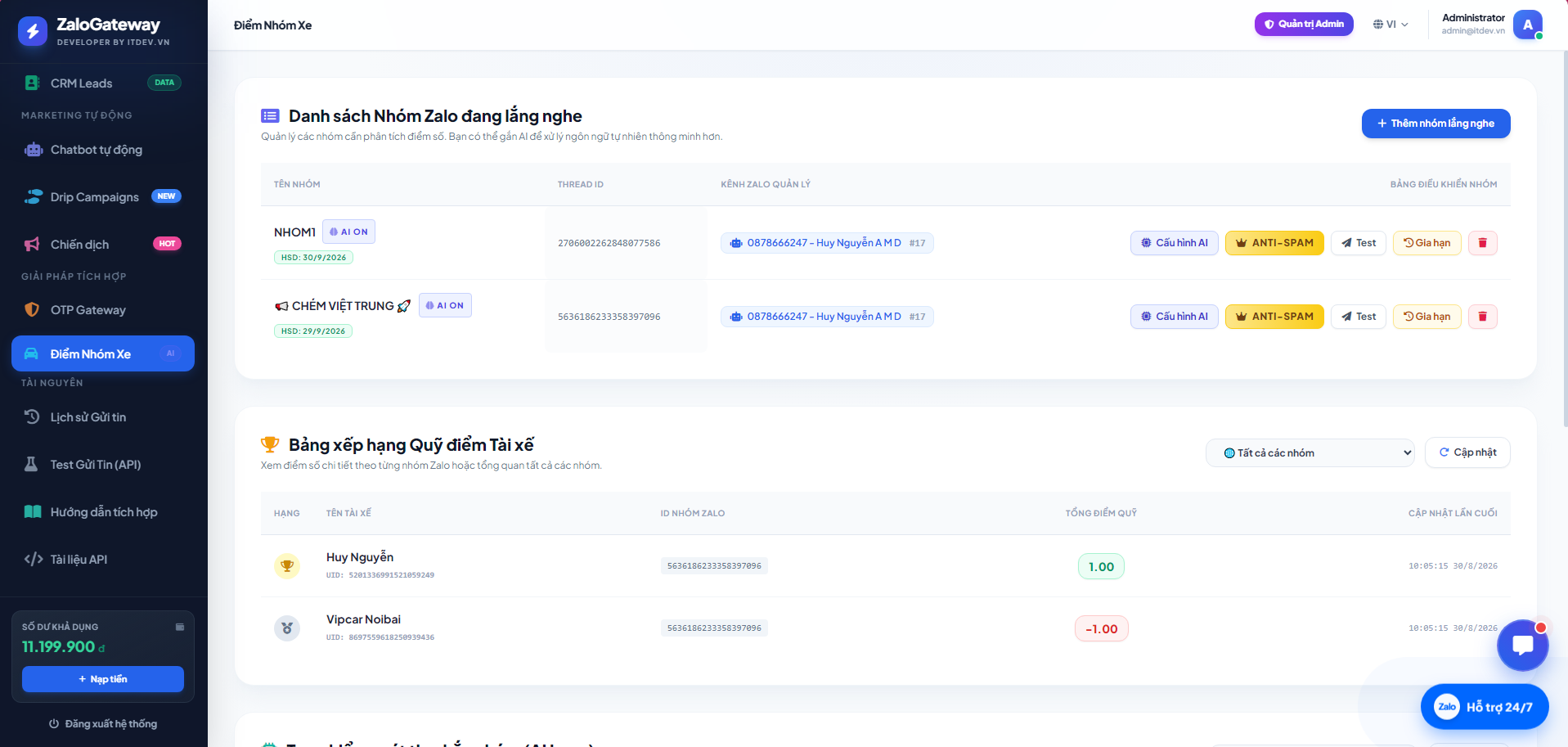Click Gia hạn for CHÉM VIỆT TRUNG

1427,317
